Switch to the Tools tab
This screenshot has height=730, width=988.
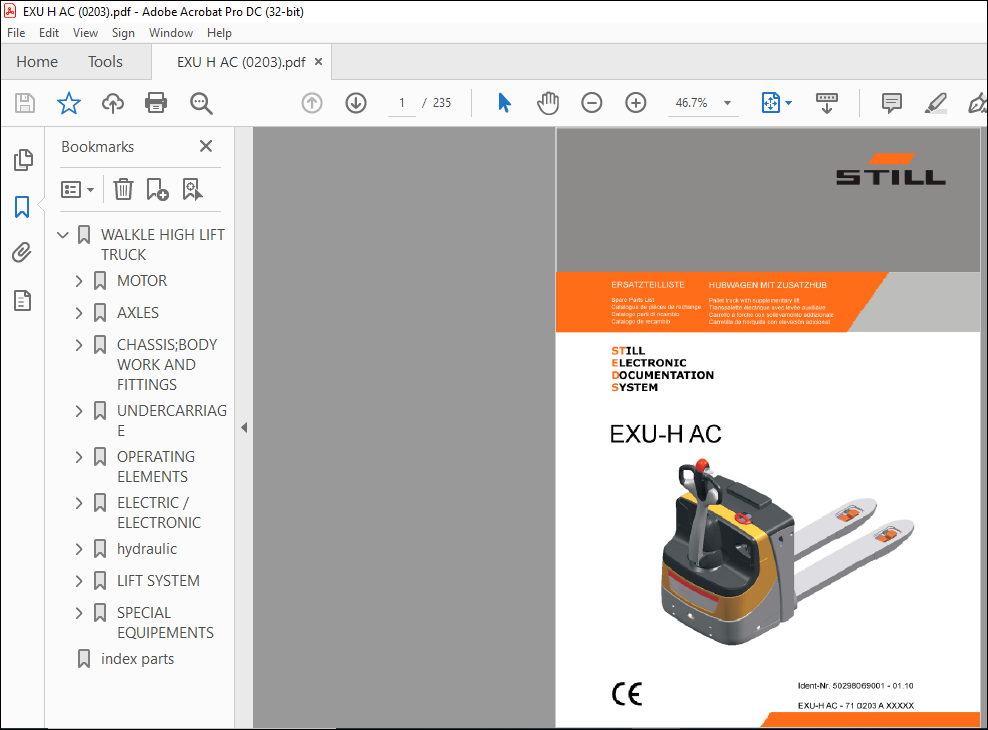pos(105,62)
